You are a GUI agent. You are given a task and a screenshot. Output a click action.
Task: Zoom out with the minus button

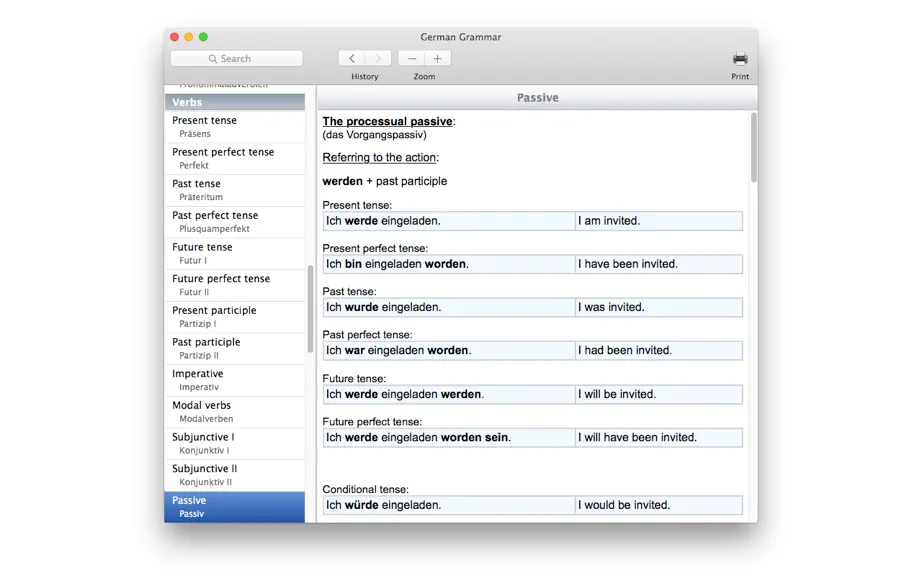[412, 58]
